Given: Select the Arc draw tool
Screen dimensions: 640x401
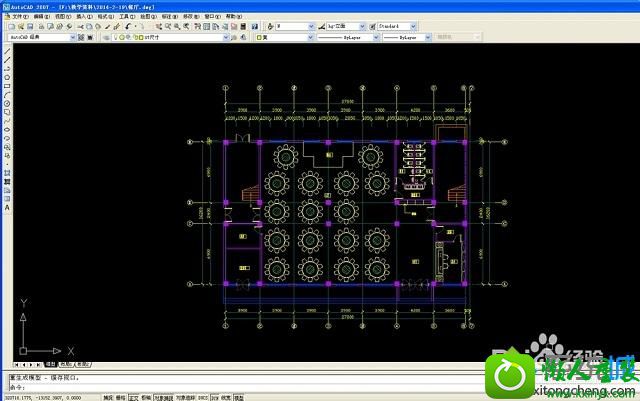Looking at the screenshot, I should tap(7, 95).
